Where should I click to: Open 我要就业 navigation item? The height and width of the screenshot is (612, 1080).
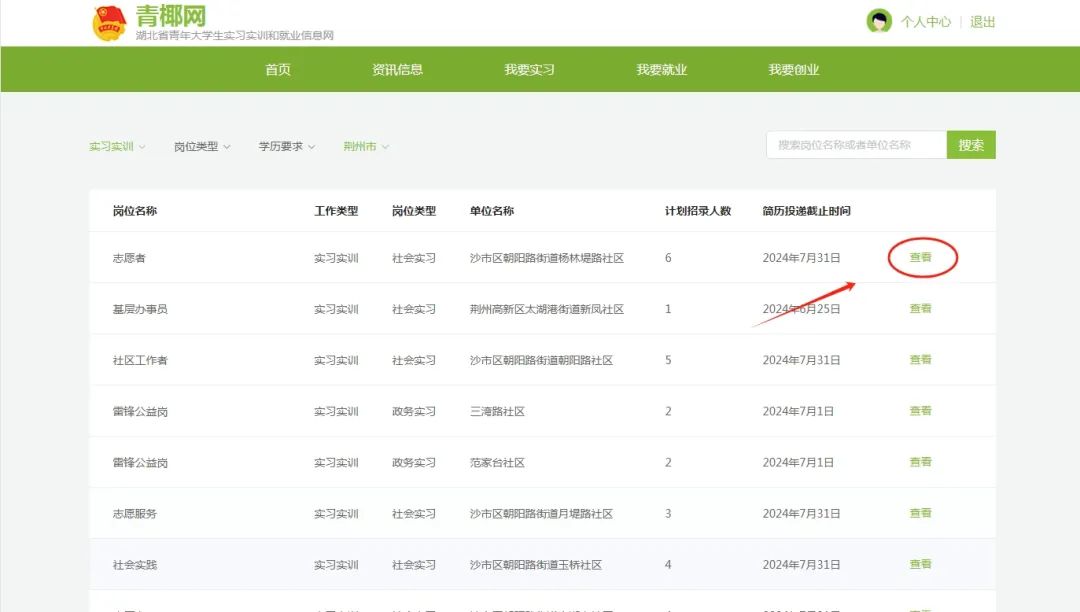tap(661, 70)
